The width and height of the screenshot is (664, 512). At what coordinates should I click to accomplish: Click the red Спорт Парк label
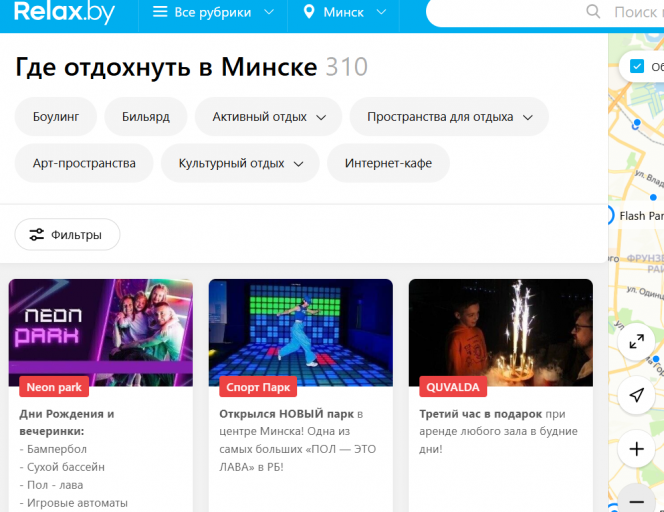[258, 387]
